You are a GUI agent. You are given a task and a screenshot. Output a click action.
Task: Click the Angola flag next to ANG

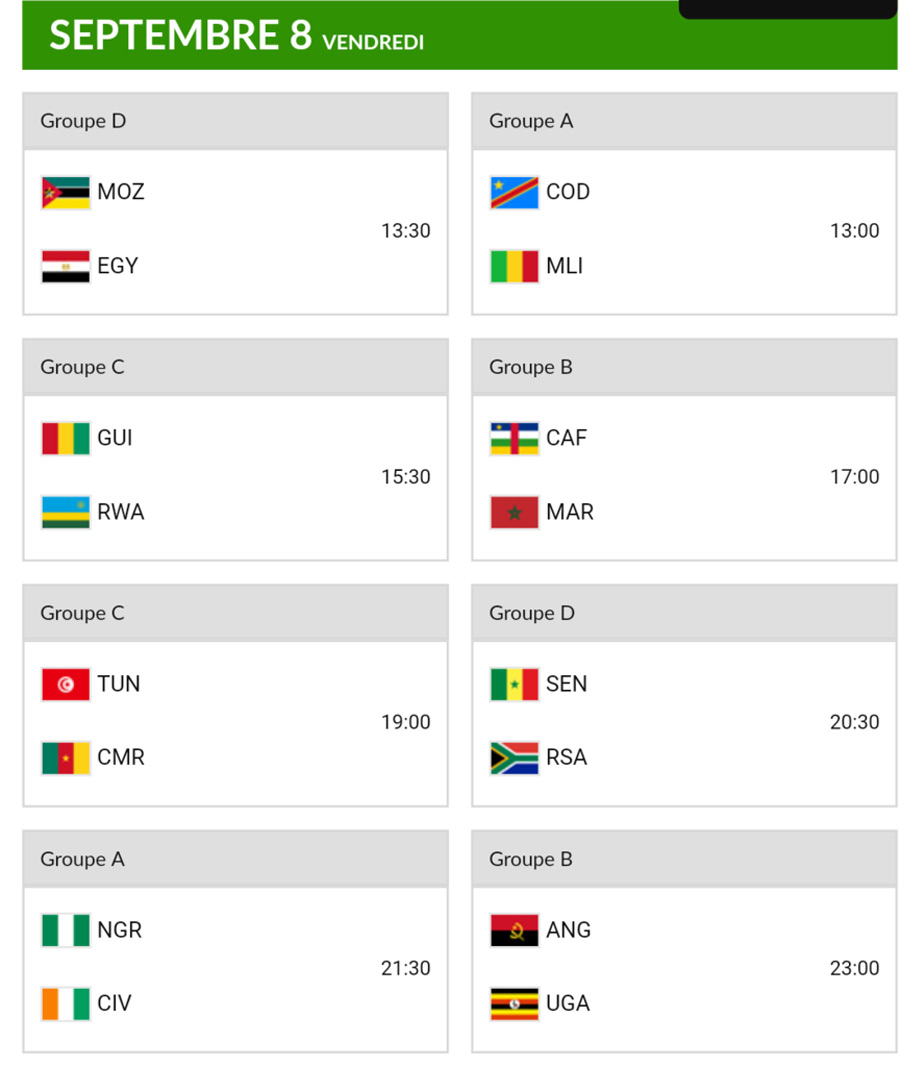[x=514, y=930]
